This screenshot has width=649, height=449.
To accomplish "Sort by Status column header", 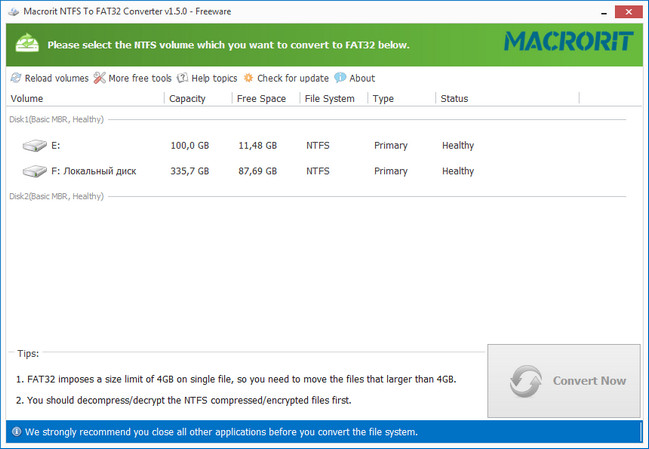I will click(x=454, y=99).
